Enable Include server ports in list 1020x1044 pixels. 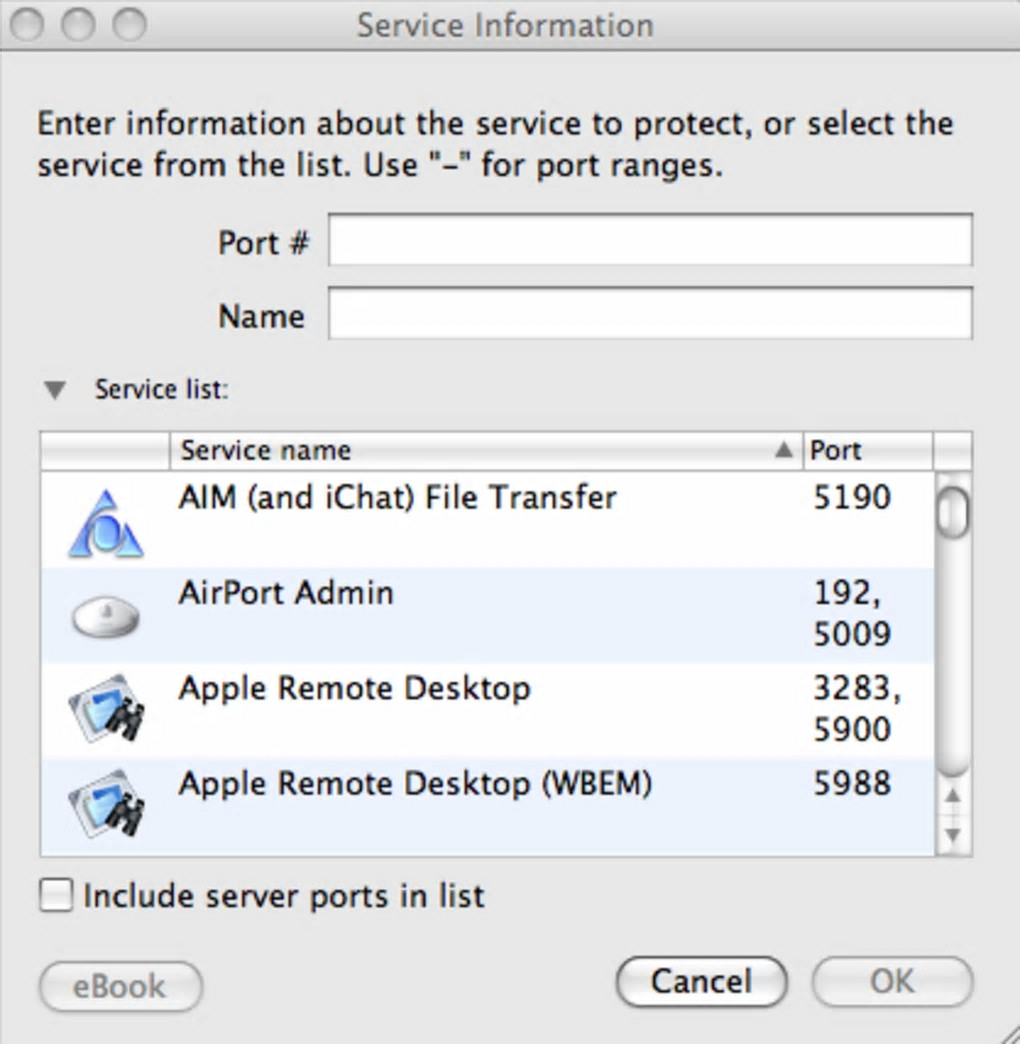[x=57, y=895]
